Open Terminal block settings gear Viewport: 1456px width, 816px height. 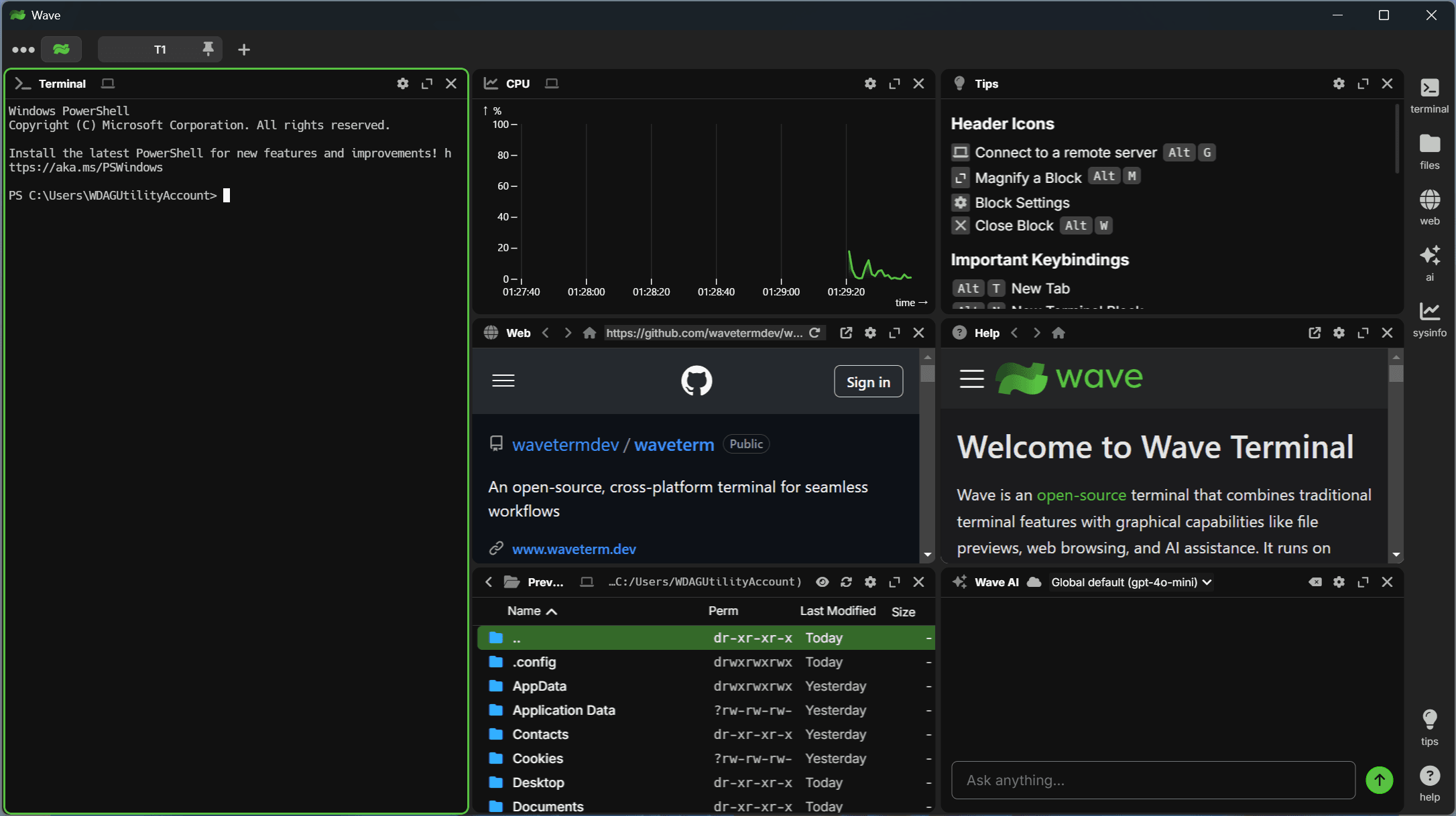(x=402, y=84)
